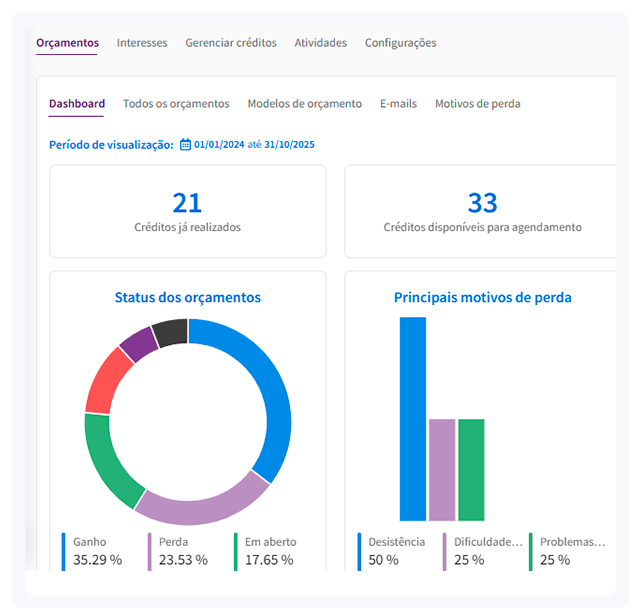Open the 21 Créditos já realizados card
Screen dimensions: 638x616
(x=187, y=212)
